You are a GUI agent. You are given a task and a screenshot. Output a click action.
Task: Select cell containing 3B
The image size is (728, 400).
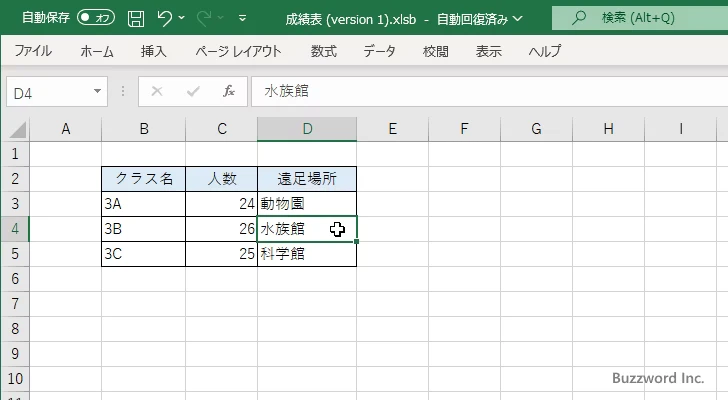click(x=143, y=229)
